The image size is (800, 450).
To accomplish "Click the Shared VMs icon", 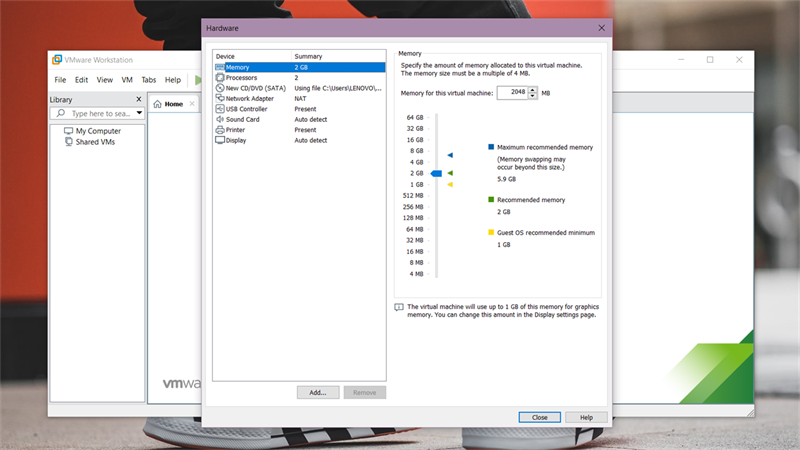I will click(68, 142).
